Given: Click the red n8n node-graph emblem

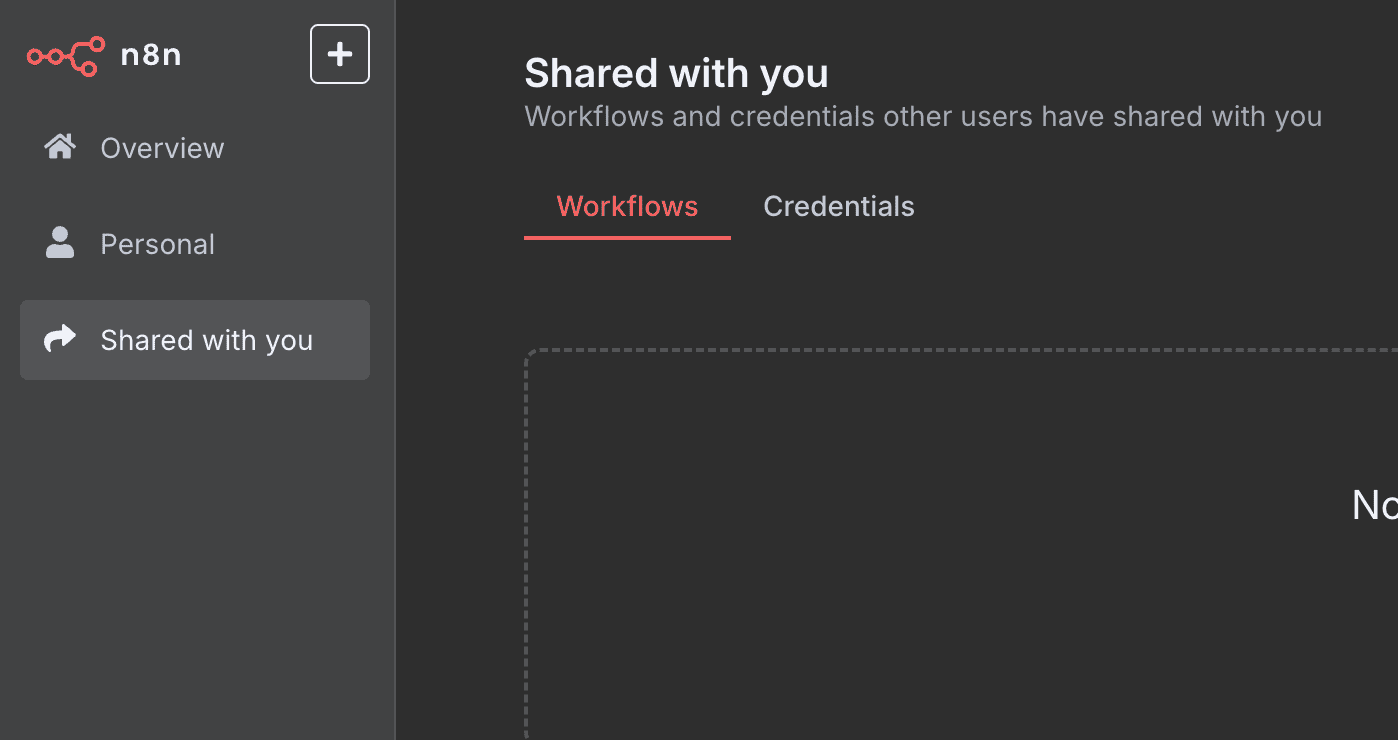Looking at the screenshot, I should tap(65, 56).
